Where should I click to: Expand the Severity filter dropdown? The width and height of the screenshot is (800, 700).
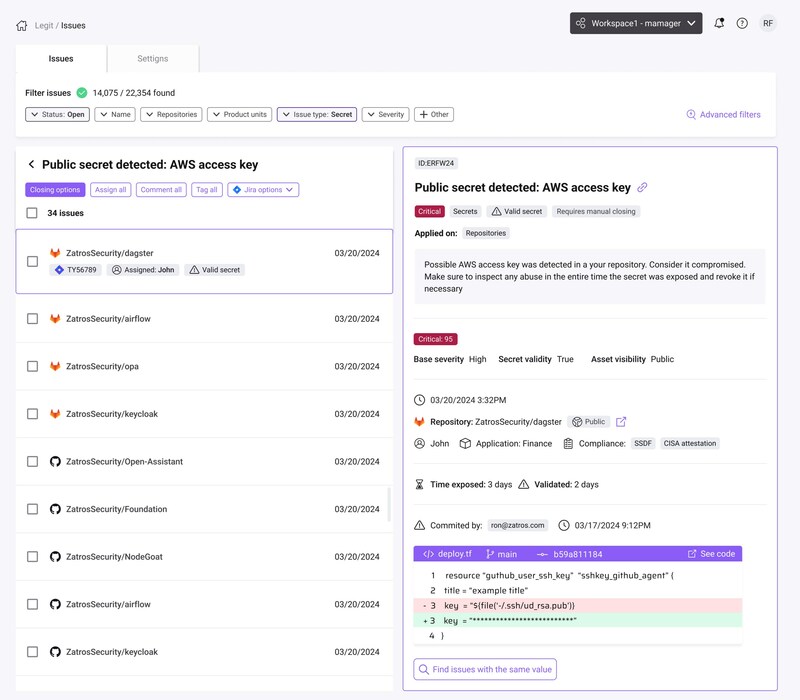point(386,114)
